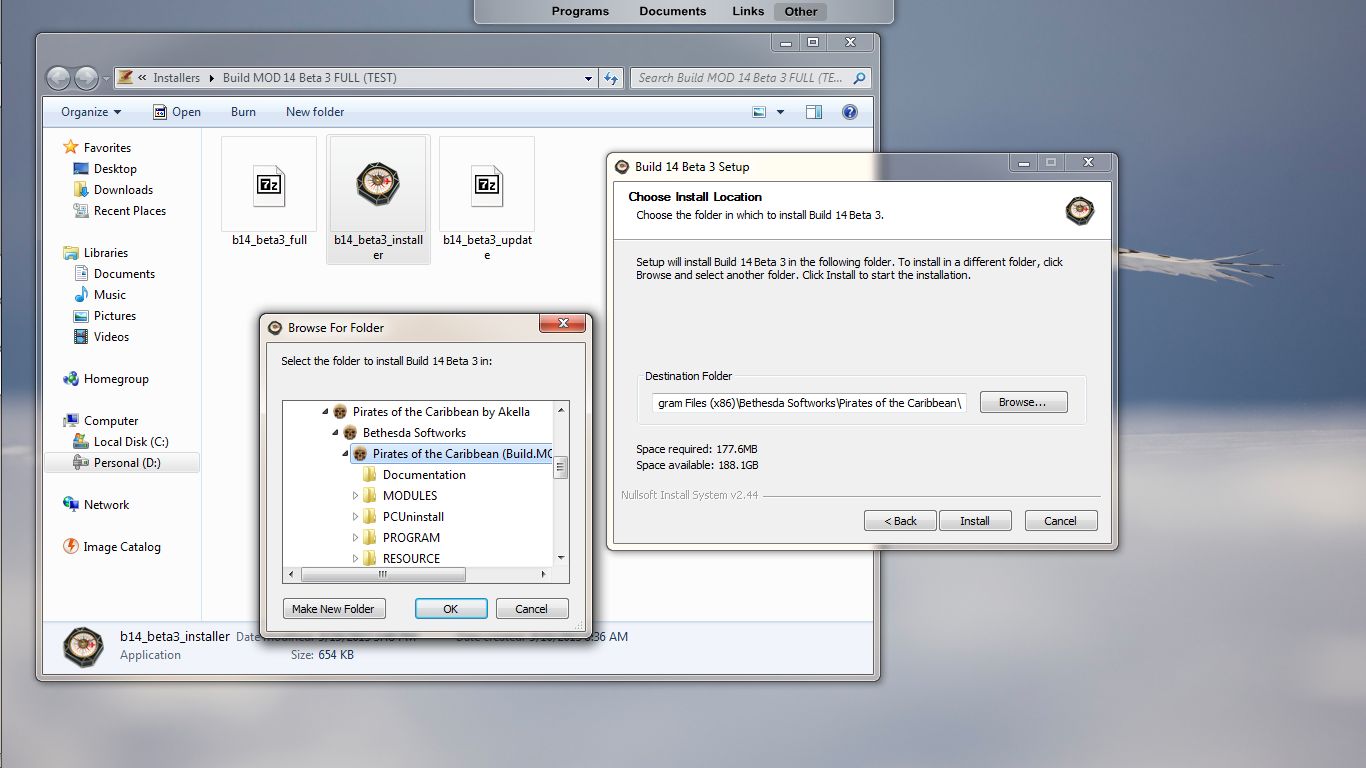Start installation with Install button
1366x768 pixels.
click(x=975, y=521)
